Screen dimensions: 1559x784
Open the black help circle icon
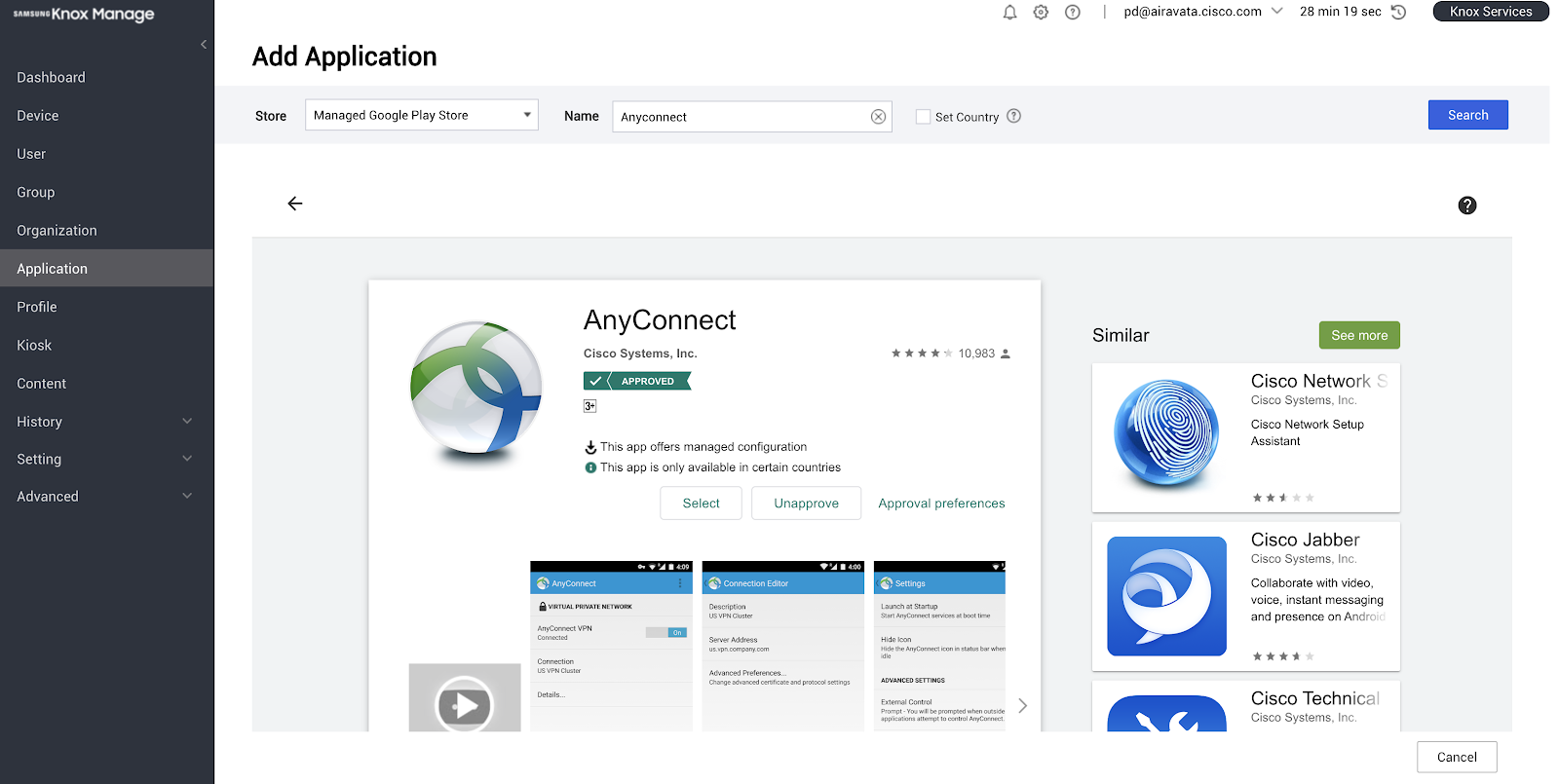point(1467,205)
